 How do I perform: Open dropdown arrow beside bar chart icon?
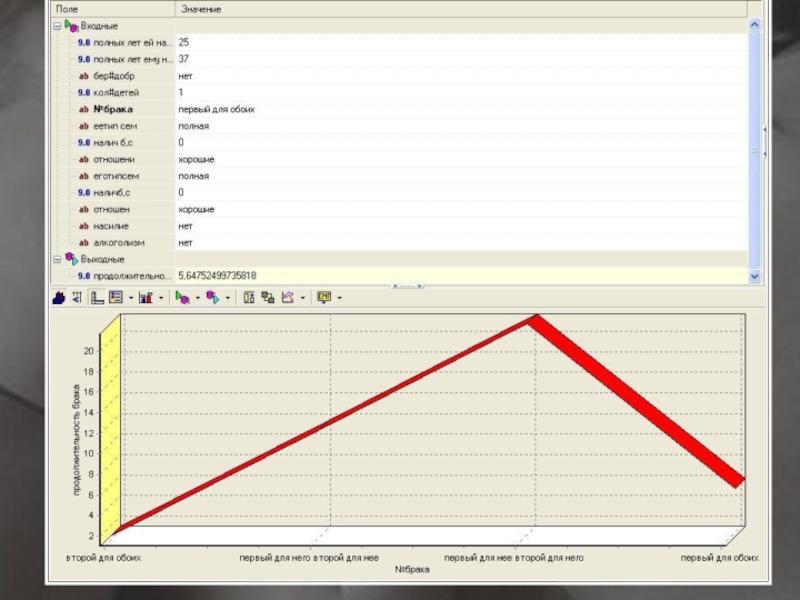click(160, 297)
